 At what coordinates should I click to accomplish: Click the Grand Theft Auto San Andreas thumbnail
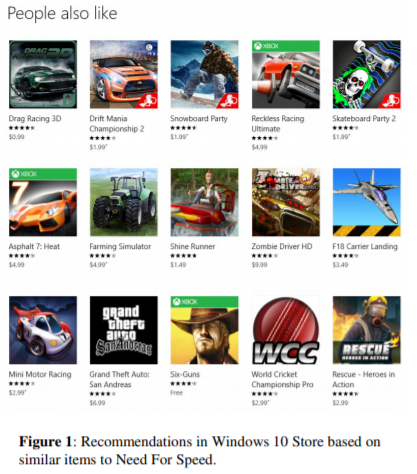(124, 330)
